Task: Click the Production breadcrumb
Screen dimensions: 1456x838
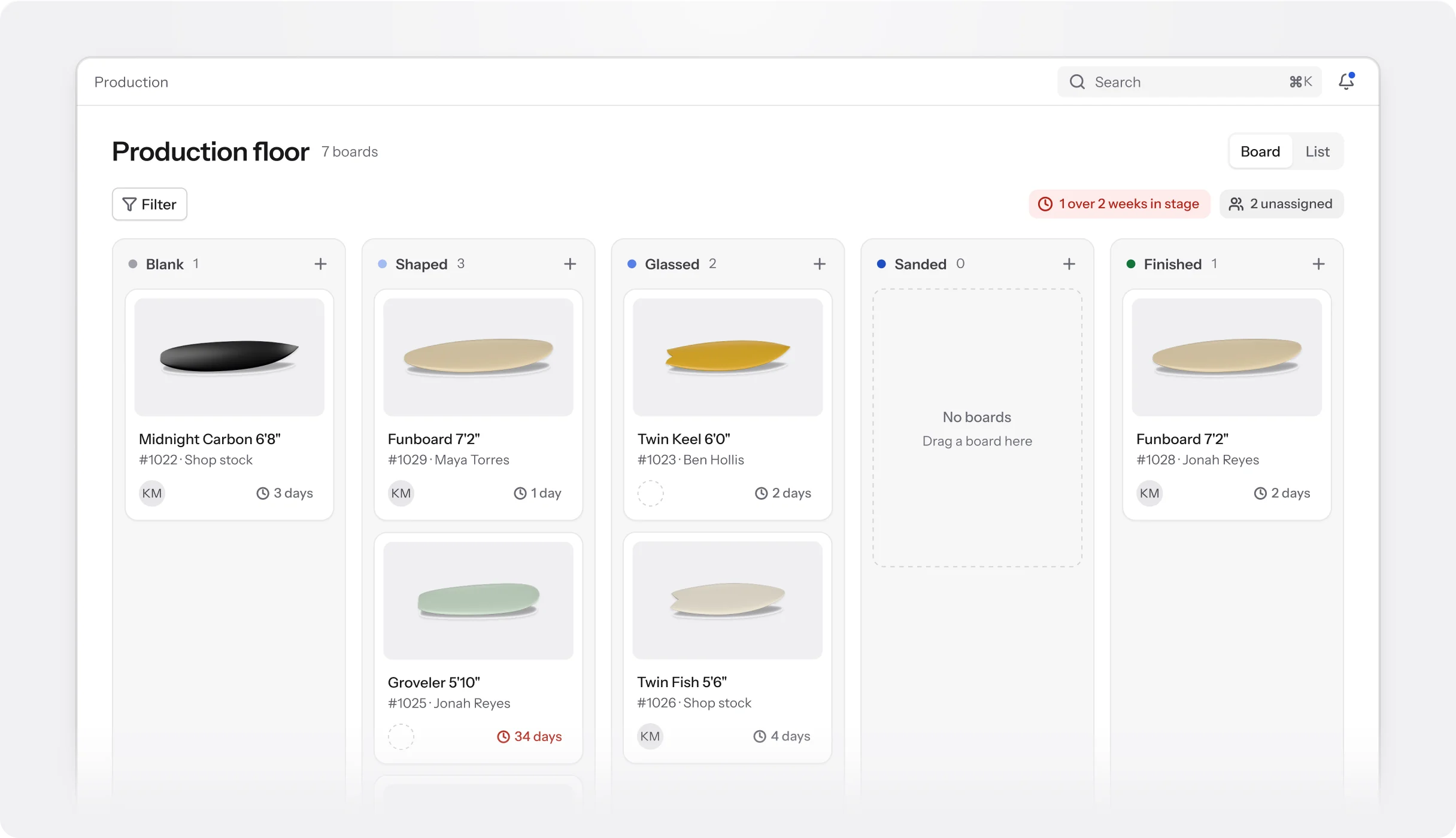Action: [131, 82]
